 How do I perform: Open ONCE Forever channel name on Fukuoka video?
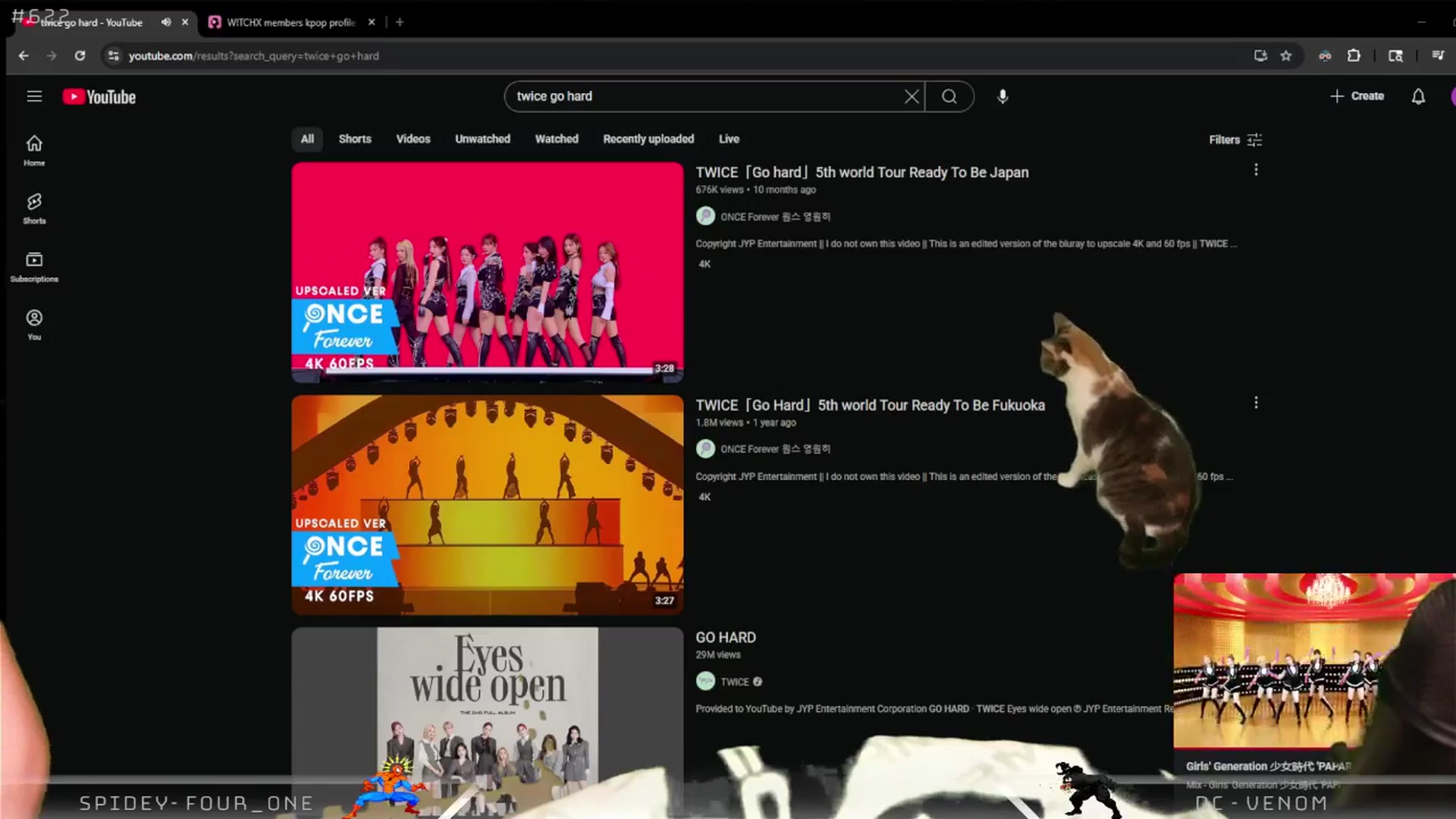point(775,449)
